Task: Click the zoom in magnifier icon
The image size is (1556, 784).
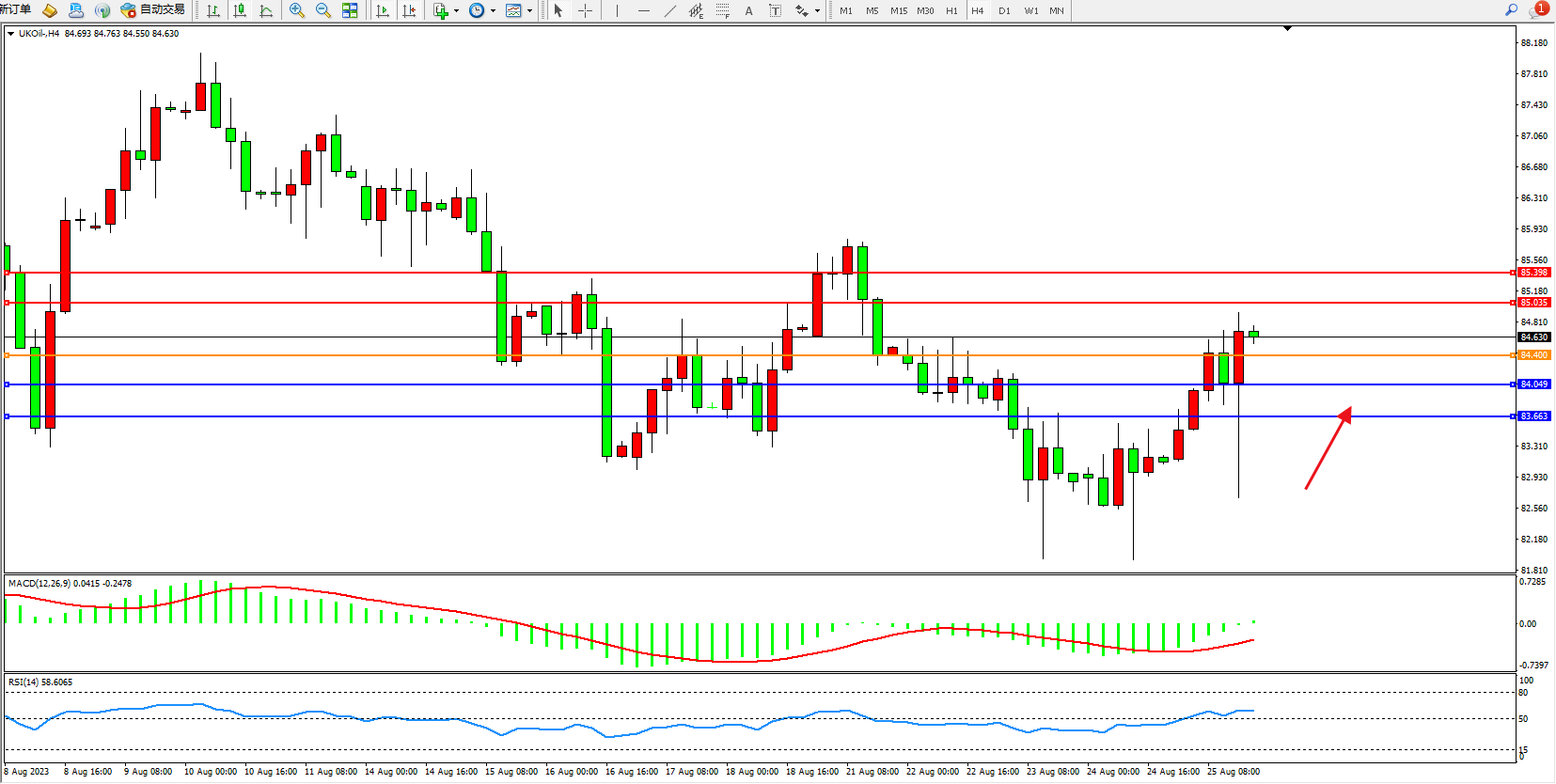Action: click(x=297, y=10)
